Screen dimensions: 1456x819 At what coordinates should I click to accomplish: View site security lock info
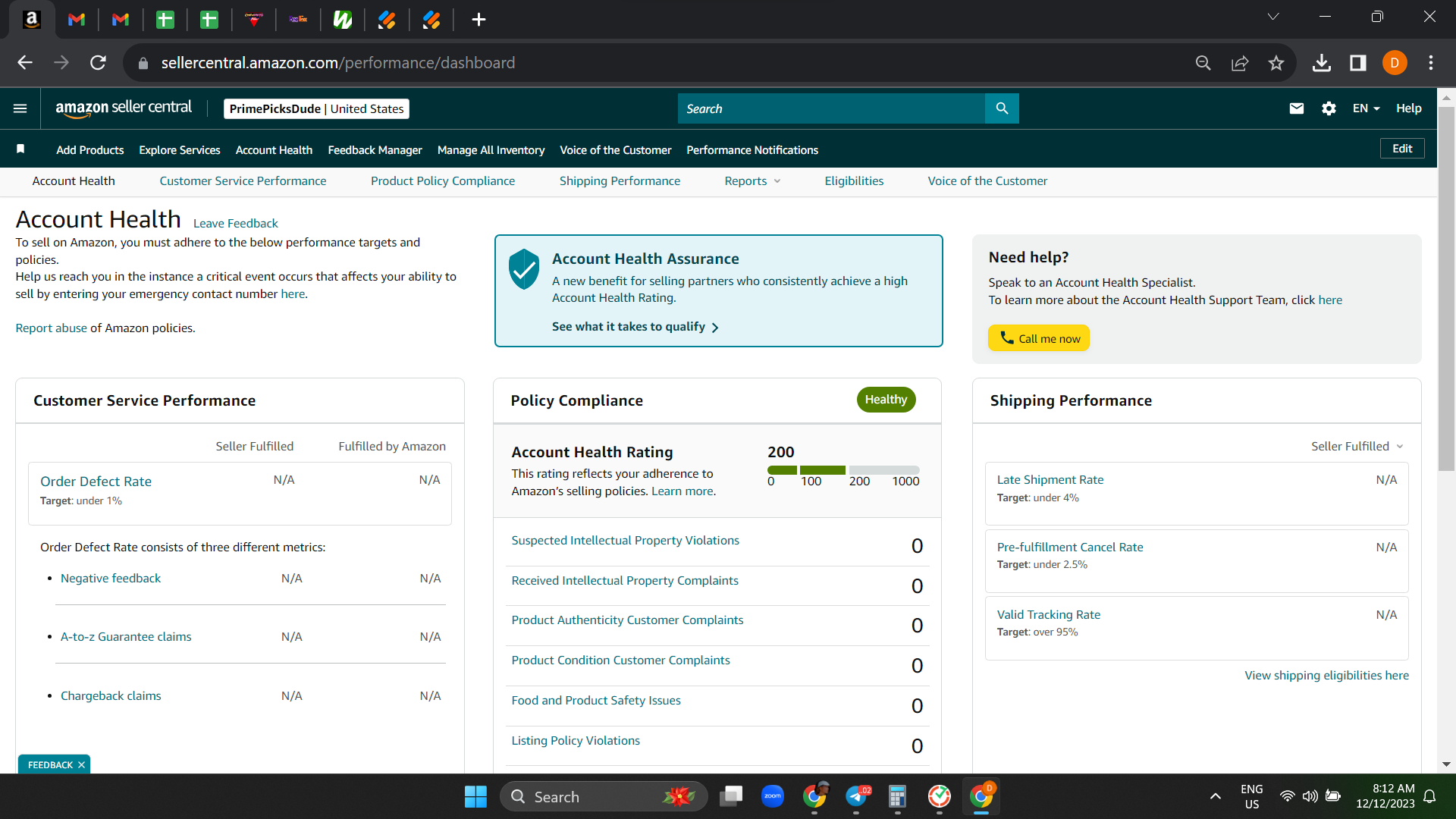point(143,63)
